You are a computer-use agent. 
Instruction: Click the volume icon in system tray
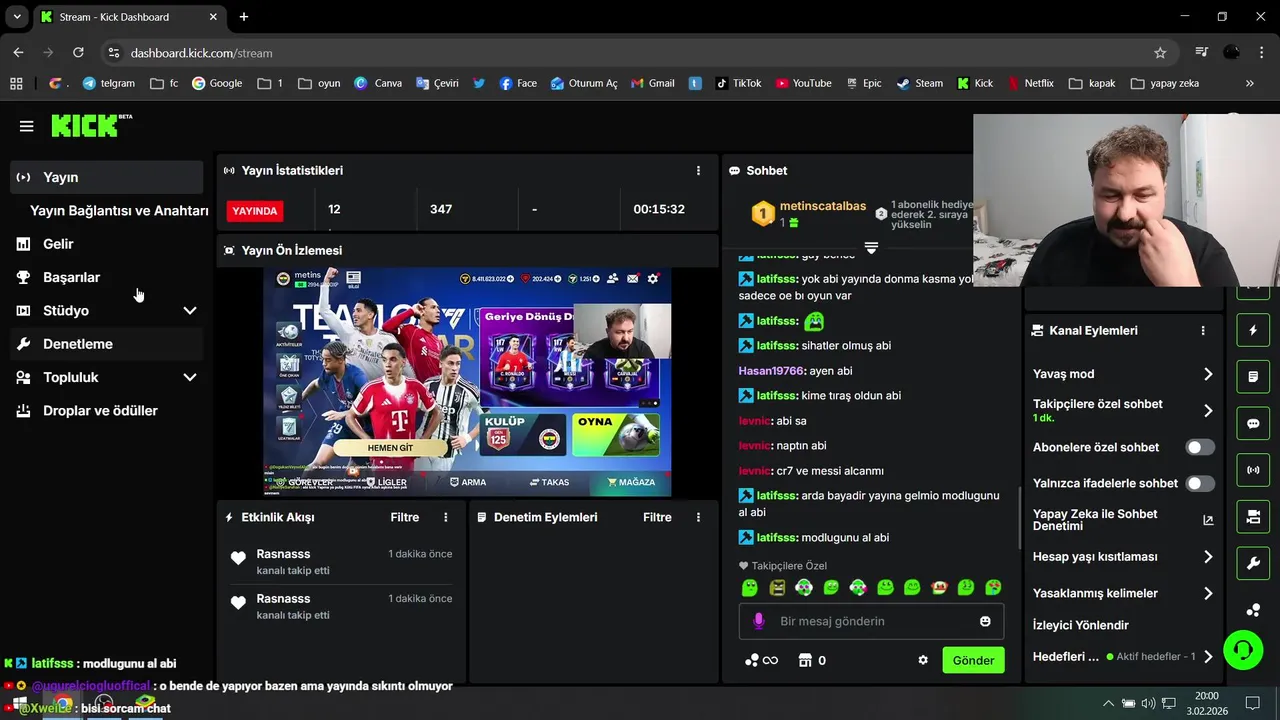(x=1148, y=703)
